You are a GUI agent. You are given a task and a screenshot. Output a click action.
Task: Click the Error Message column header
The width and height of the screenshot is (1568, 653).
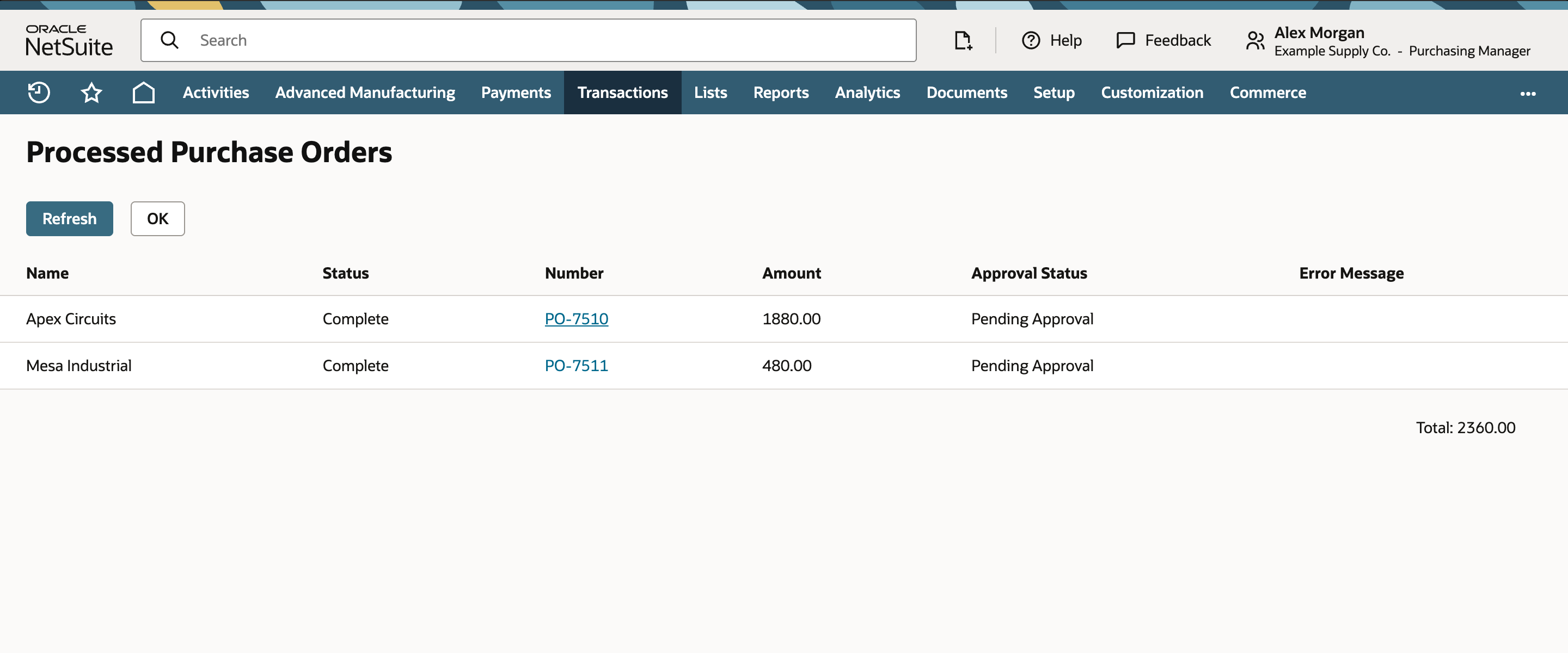click(x=1351, y=273)
